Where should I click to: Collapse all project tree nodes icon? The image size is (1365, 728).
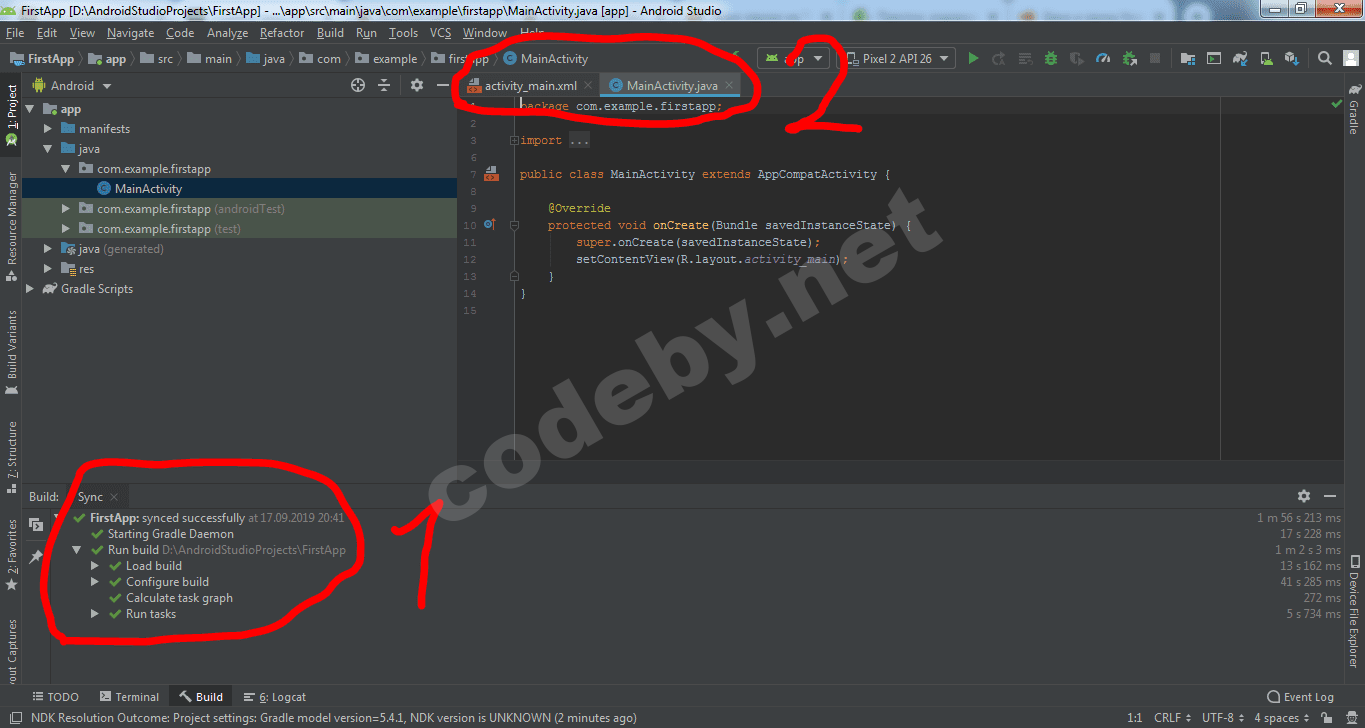tap(384, 86)
